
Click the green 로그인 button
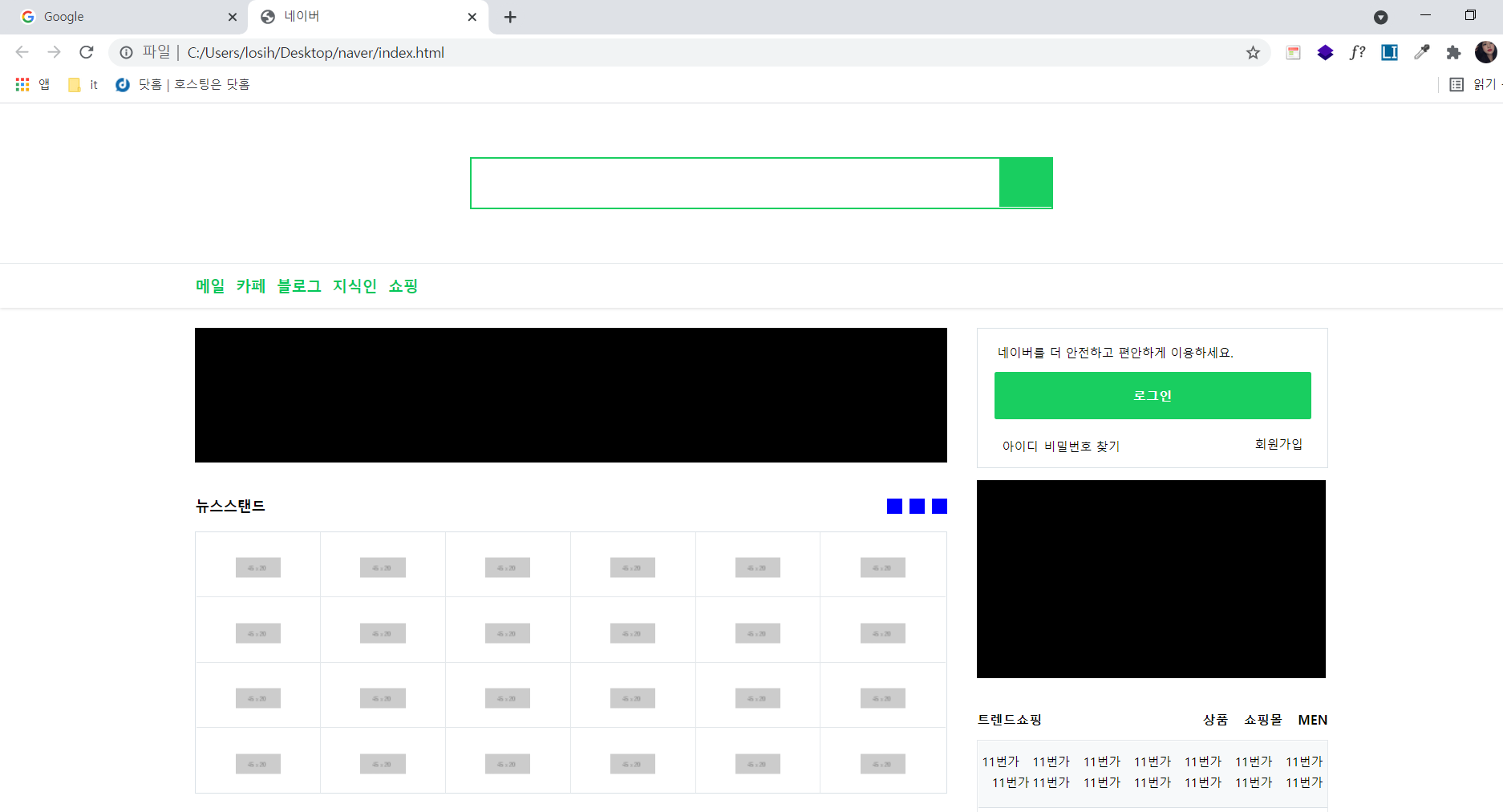pos(1153,395)
